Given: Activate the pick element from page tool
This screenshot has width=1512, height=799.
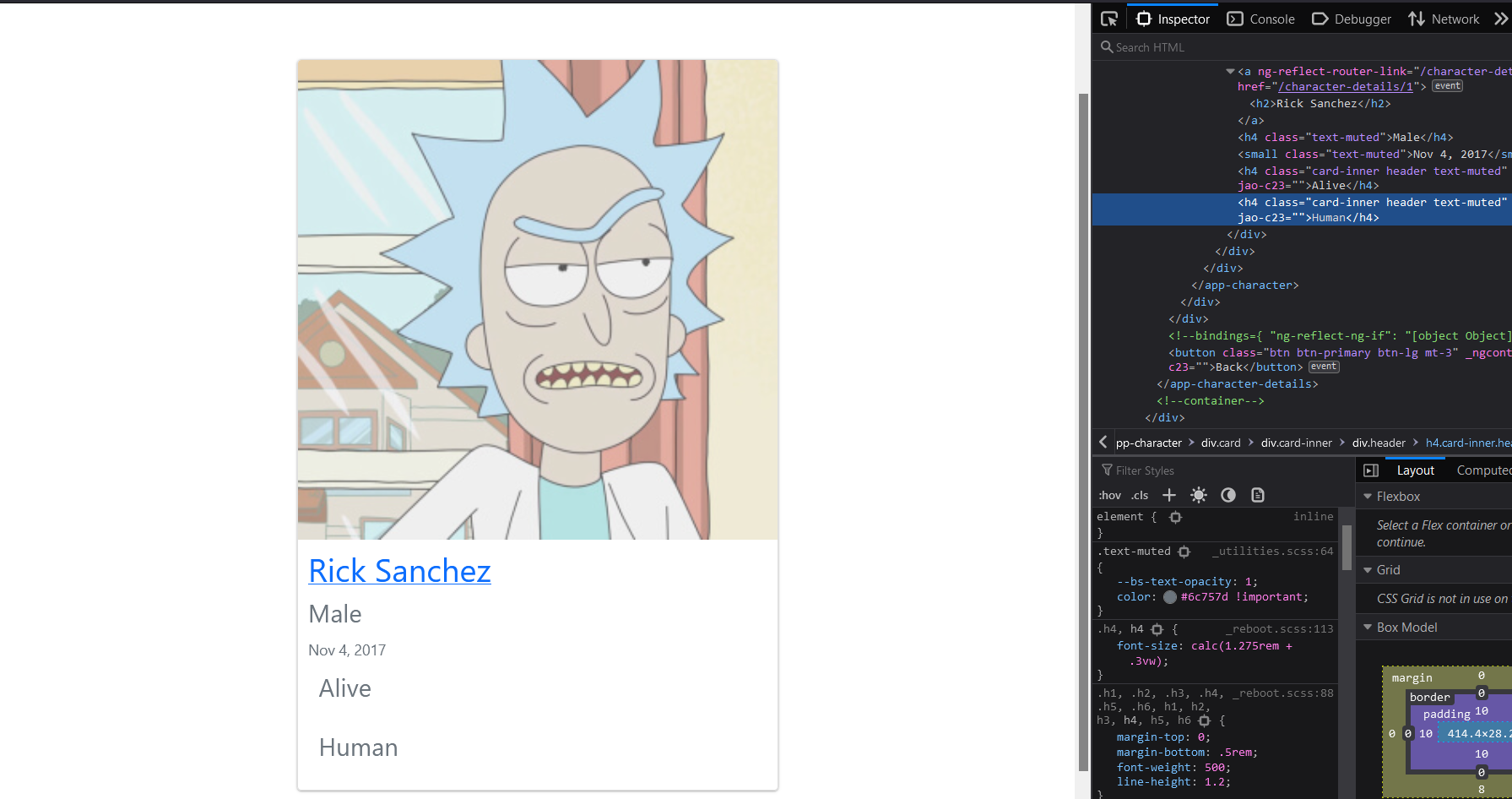Looking at the screenshot, I should (1109, 19).
